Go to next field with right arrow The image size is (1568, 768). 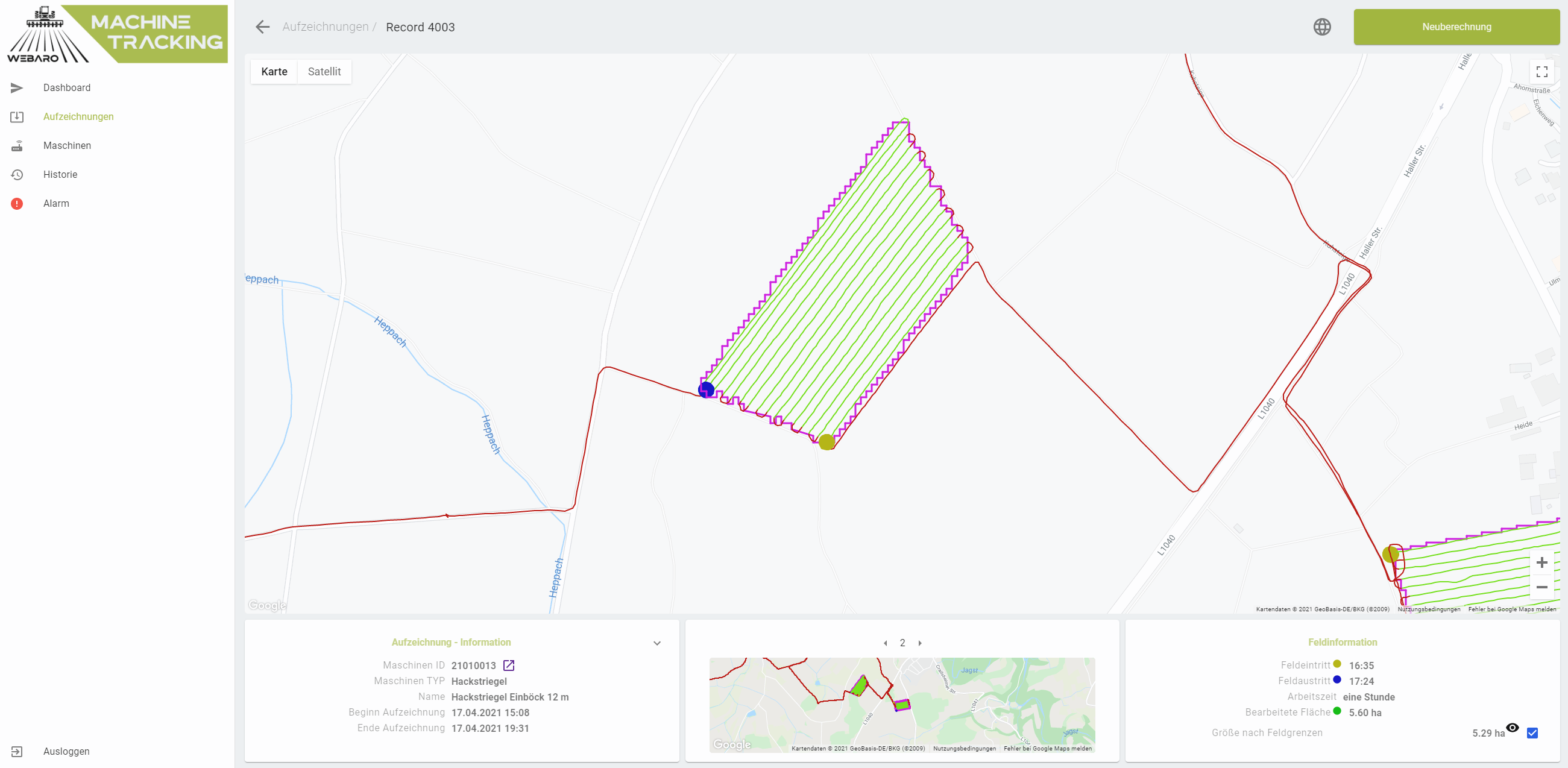pos(920,643)
